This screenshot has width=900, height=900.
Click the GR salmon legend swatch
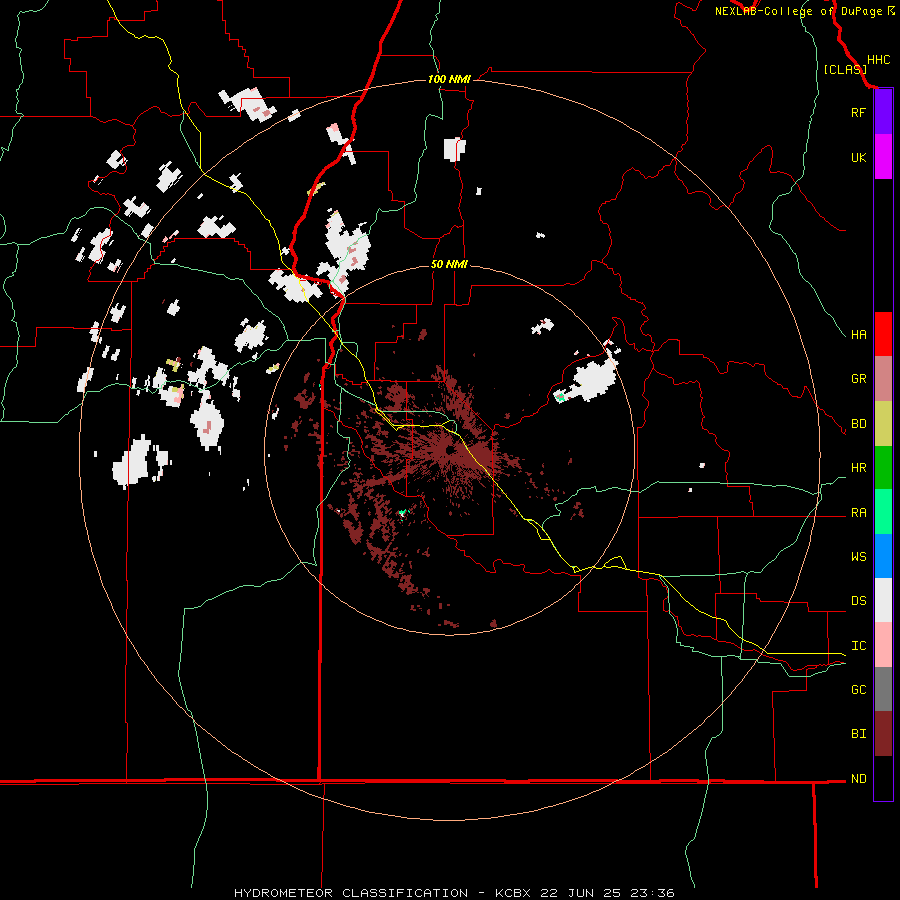pos(883,379)
